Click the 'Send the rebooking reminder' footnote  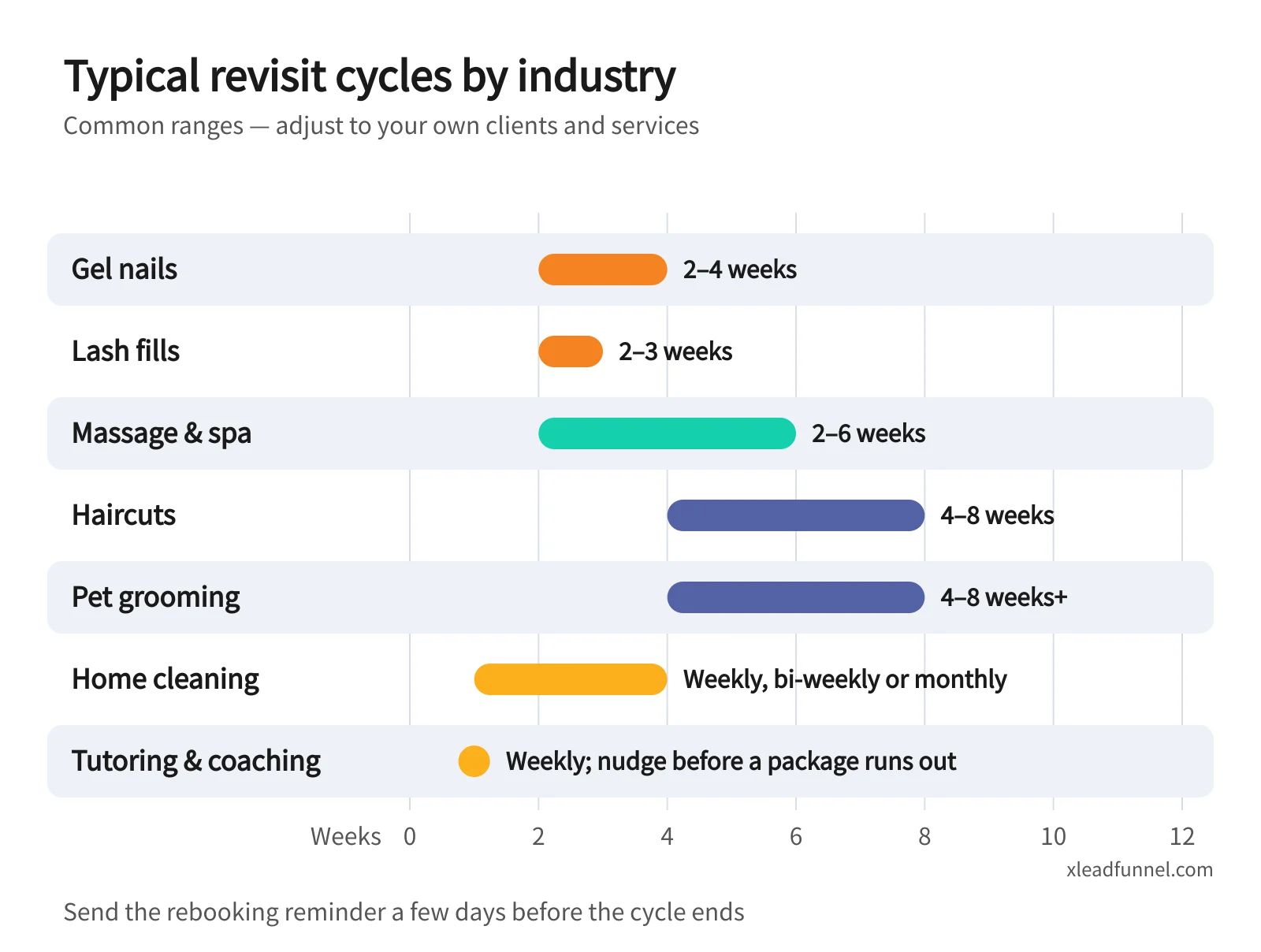point(404,912)
